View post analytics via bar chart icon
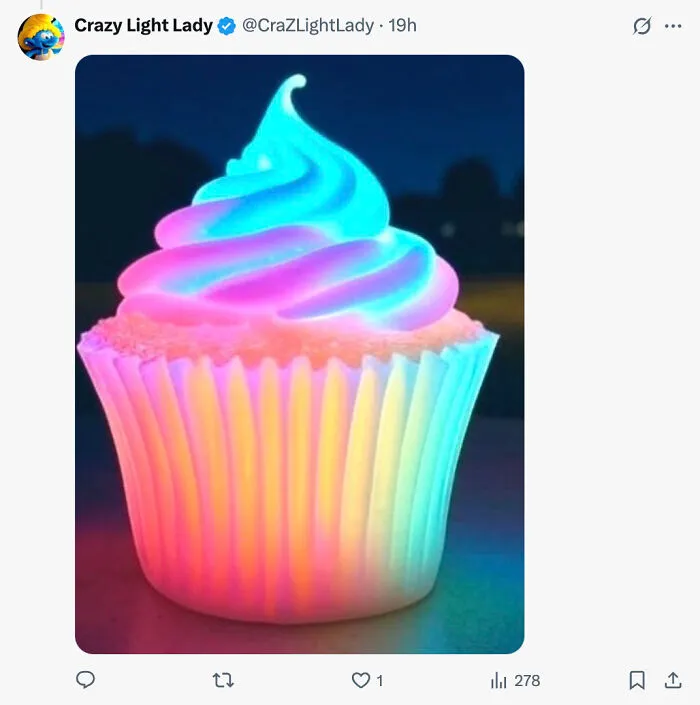700x705 pixels. (499, 680)
